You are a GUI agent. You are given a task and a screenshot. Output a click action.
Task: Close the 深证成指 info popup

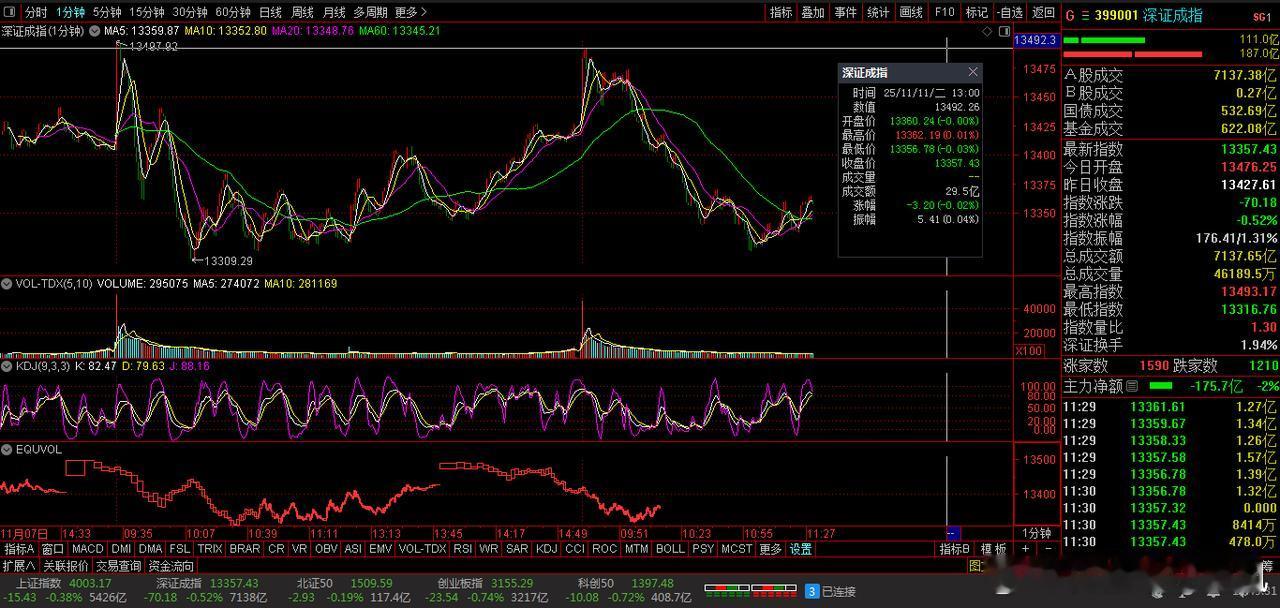pyautogui.click(x=973, y=72)
